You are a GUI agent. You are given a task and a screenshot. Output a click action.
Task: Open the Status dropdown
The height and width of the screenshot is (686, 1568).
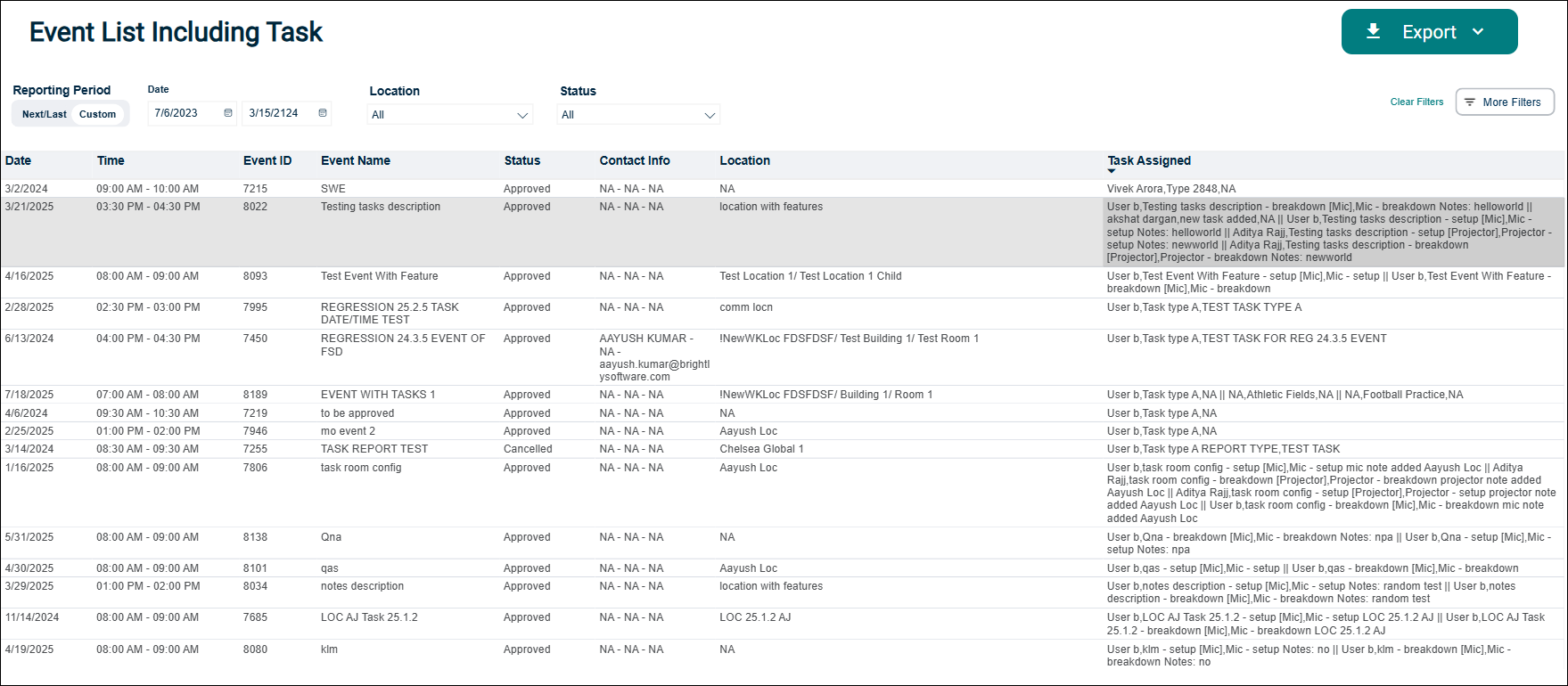click(x=637, y=115)
